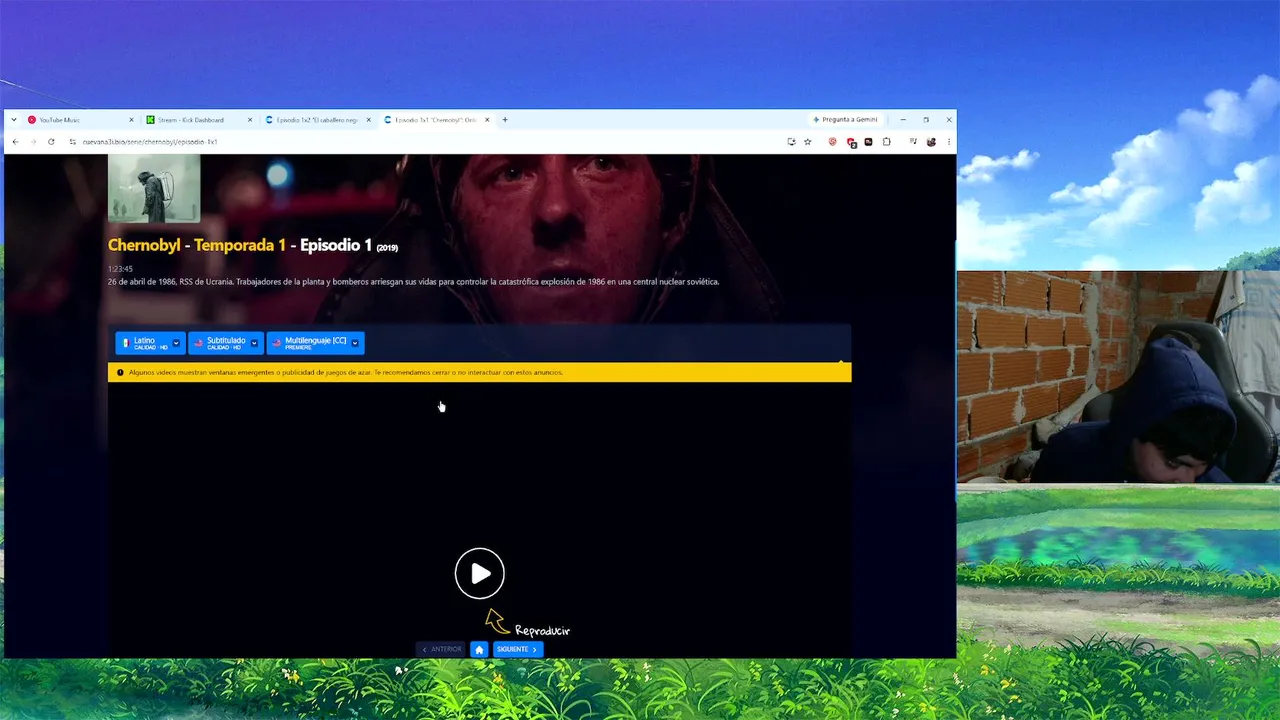The width and height of the screenshot is (1280, 720).
Task: Open the Extensions puzzle piece menu
Action: [x=886, y=142]
